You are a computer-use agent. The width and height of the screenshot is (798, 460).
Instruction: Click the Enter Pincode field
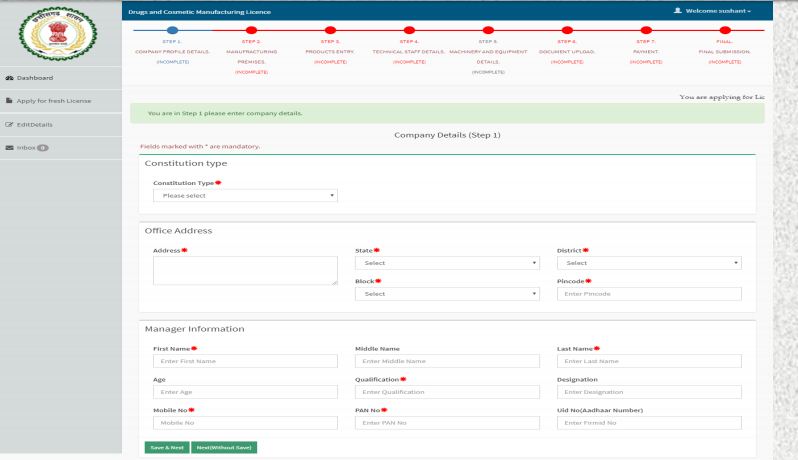coord(649,294)
